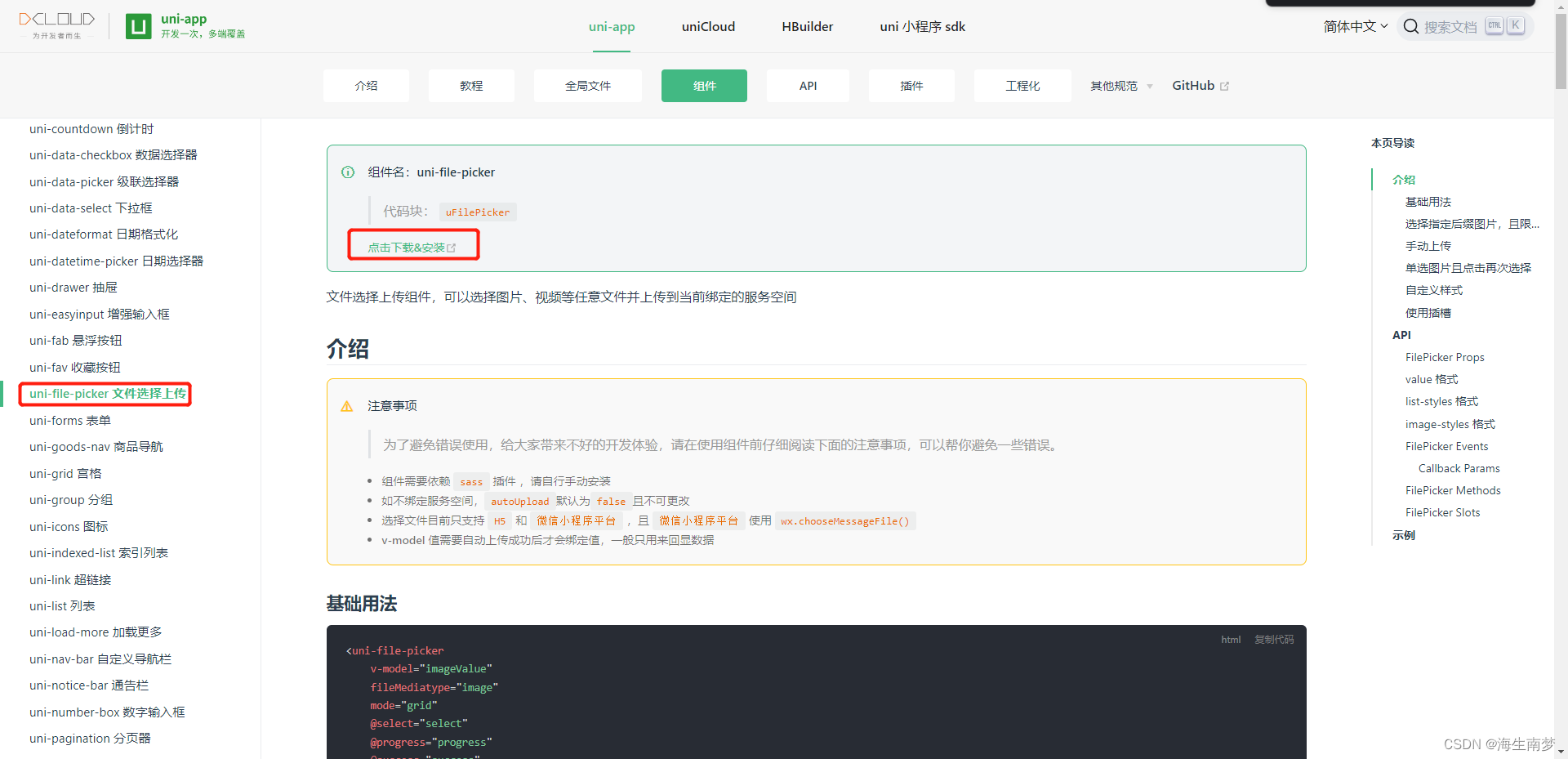Image resolution: width=1568 pixels, height=759 pixels.
Task: Open uni-data-checkbox 数据选择器 in sidebar
Action: tap(114, 155)
